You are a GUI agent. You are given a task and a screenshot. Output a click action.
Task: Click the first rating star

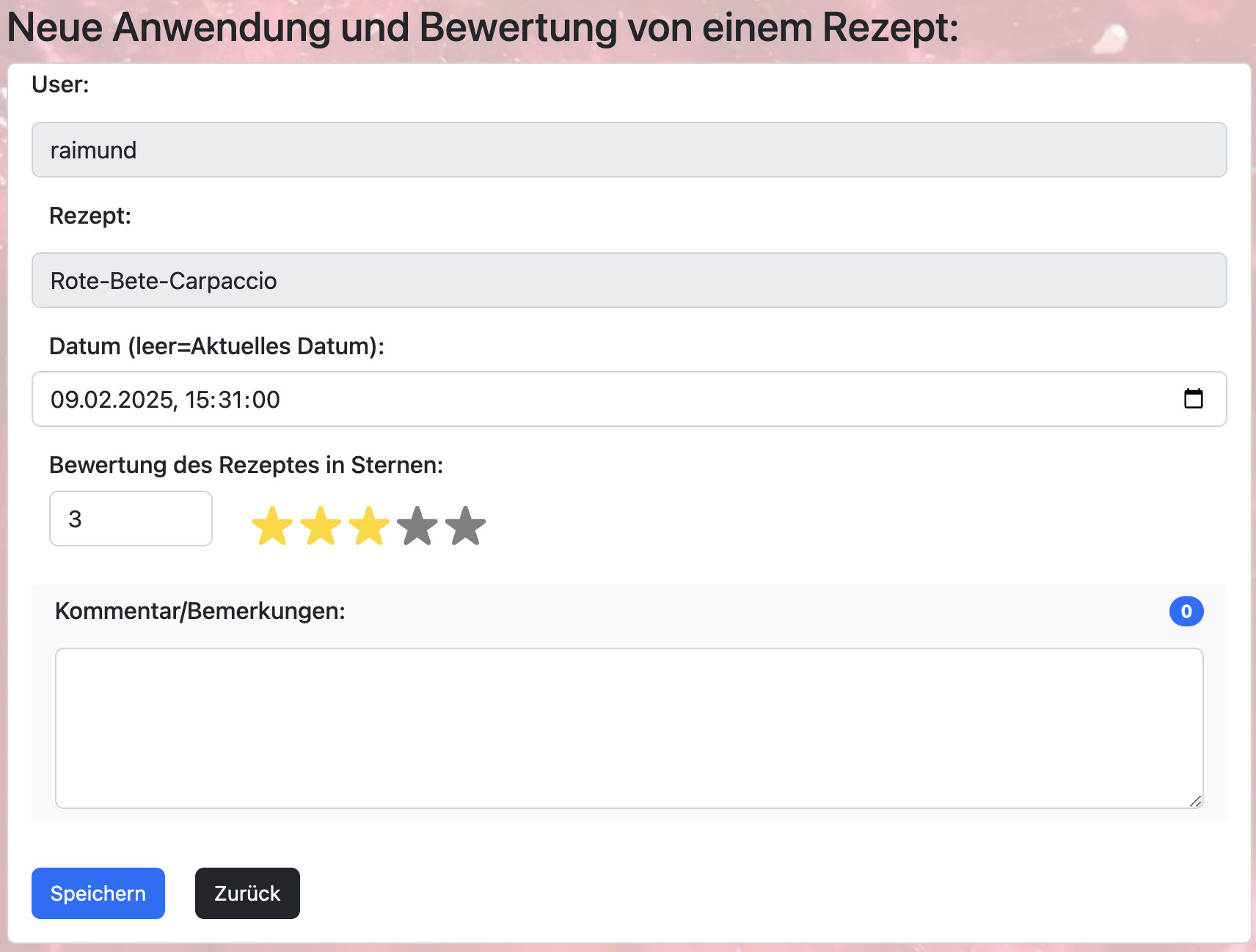[x=272, y=526]
